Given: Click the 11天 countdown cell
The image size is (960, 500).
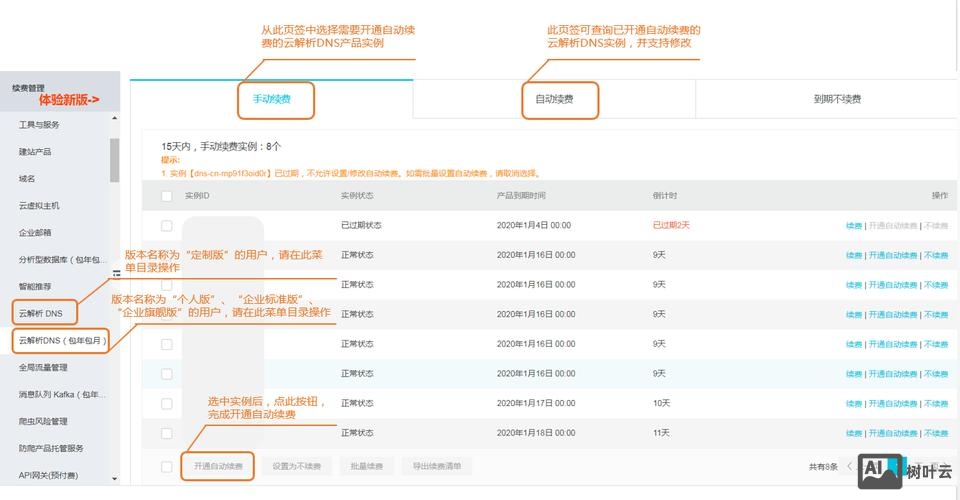Looking at the screenshot, I should [x=661, y=433].
